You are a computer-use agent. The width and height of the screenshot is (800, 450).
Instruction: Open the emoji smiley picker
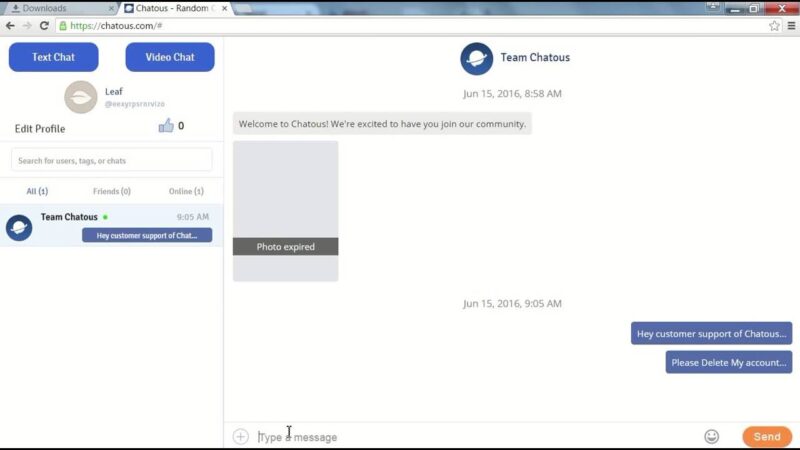pos(712,436)
